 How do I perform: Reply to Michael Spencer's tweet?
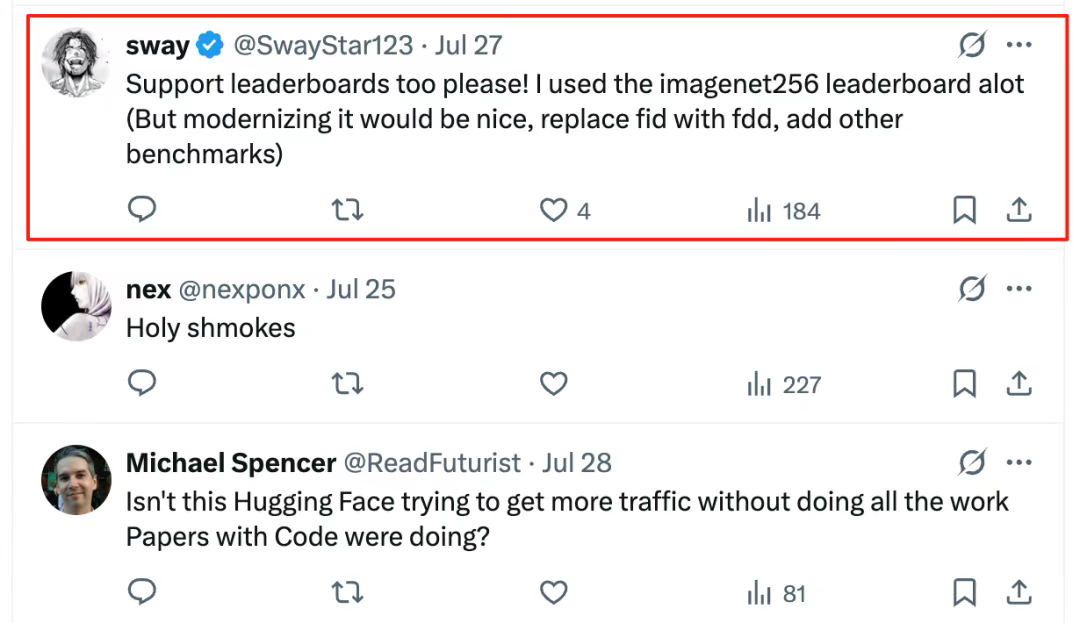click(x=143, y=593)
